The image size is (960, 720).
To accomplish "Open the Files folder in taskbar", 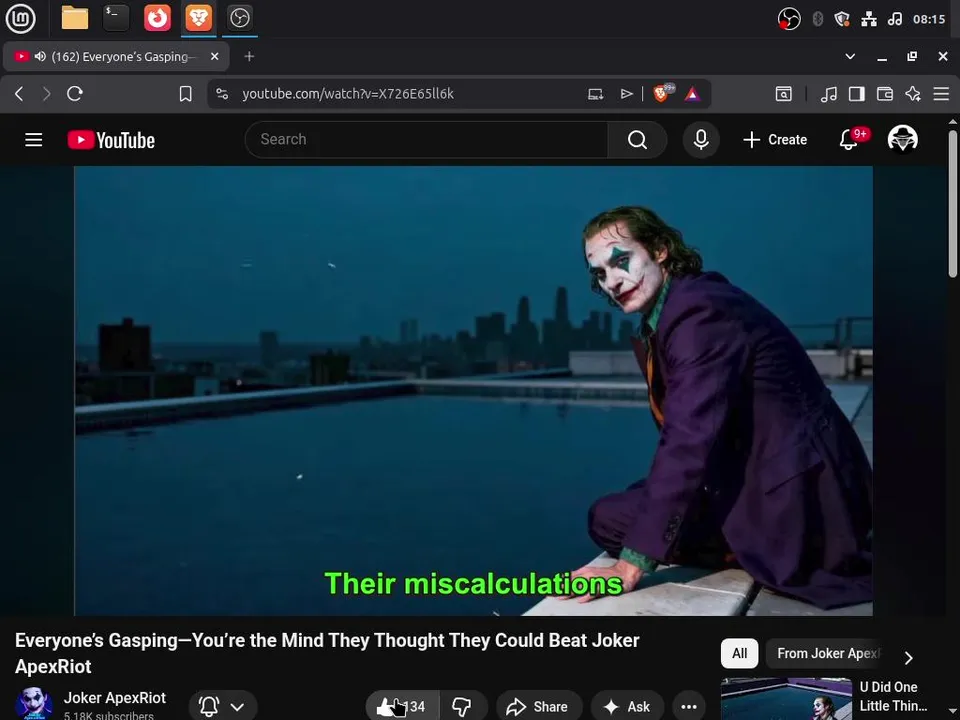I will pyautogui.click(x=75, y=18).
